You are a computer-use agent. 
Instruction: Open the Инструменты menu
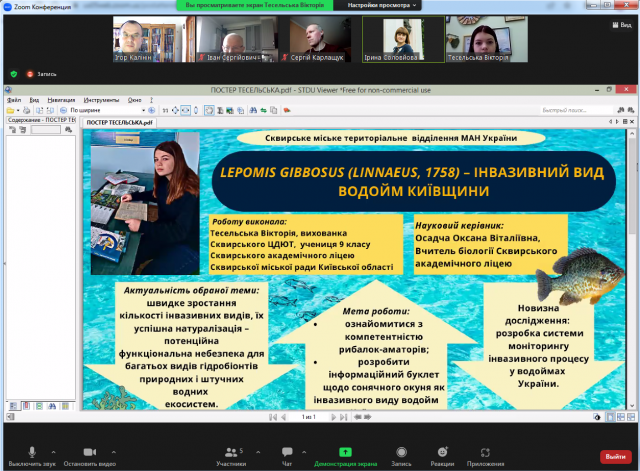(100, 100)
